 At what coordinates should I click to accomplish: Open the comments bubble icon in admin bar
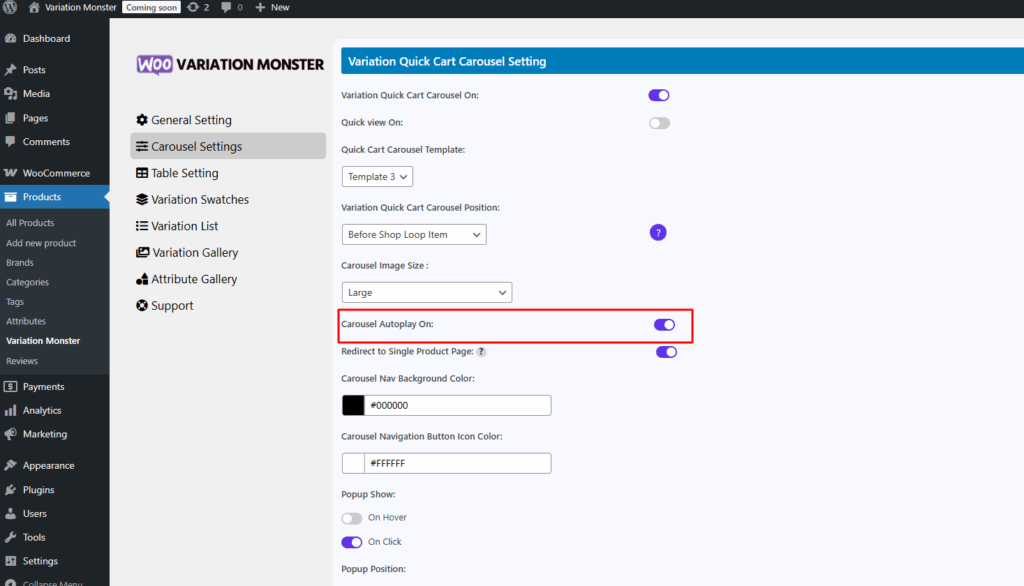coord(226,7)
